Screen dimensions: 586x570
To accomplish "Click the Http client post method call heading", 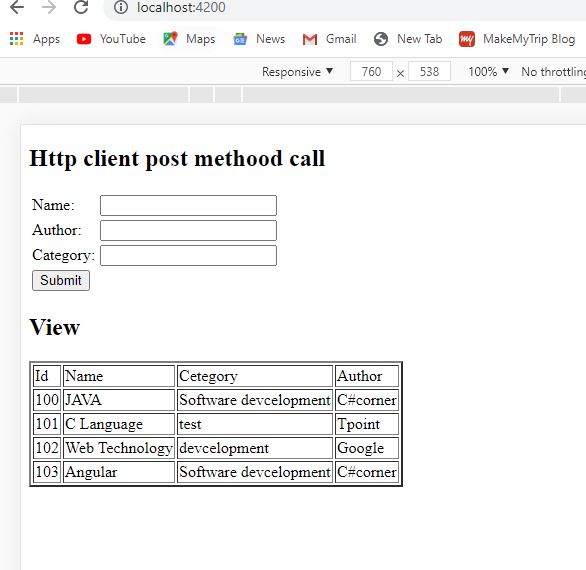I will tap(177, 158).
